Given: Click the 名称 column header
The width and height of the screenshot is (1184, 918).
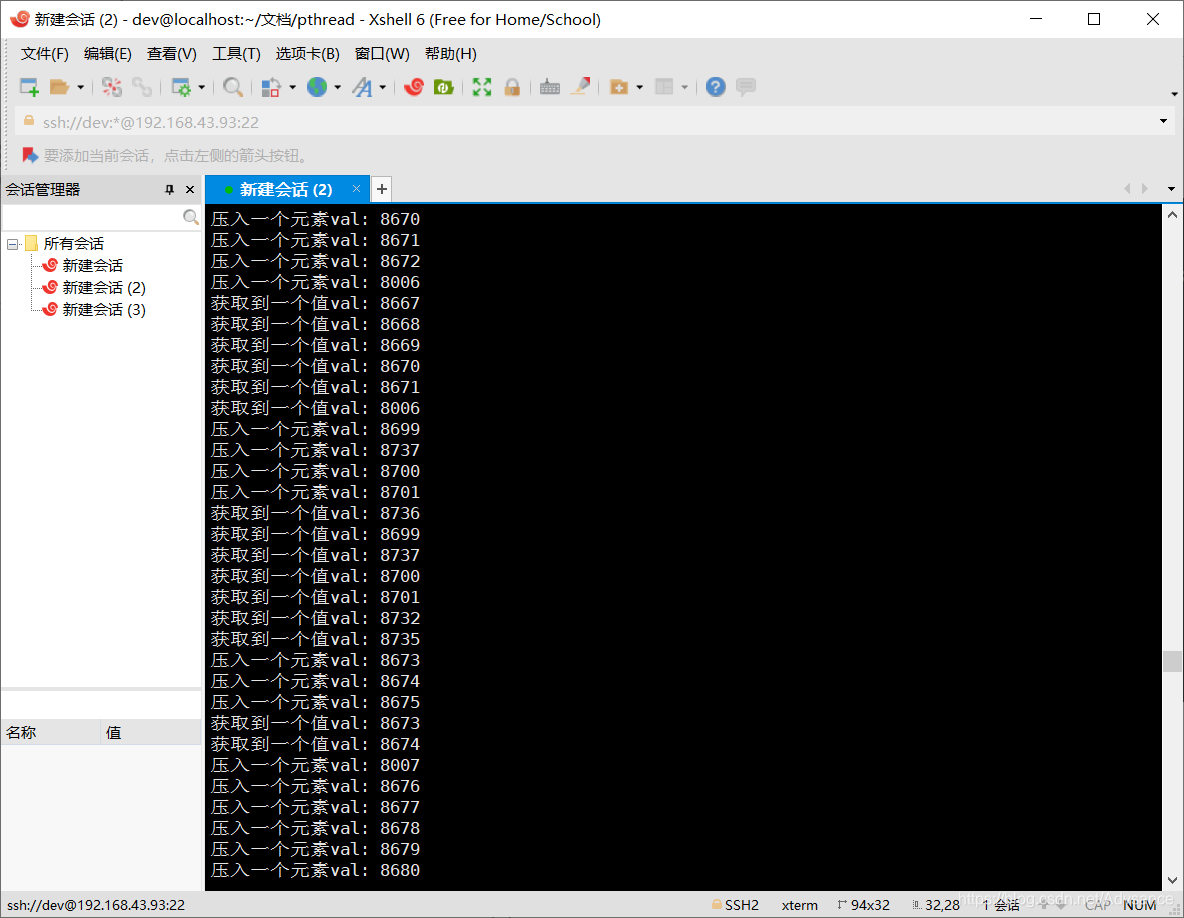Looking at the screenshot, I should (x=51, y=732).
